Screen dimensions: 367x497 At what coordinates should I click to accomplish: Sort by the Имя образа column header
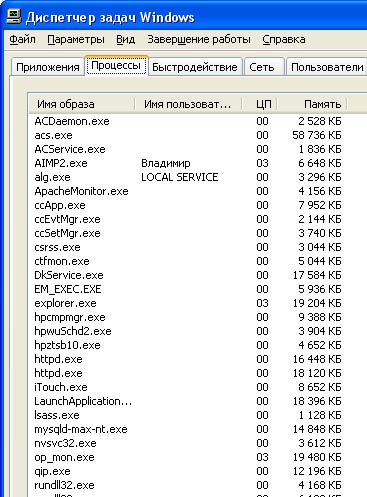[x=82, y=104]
